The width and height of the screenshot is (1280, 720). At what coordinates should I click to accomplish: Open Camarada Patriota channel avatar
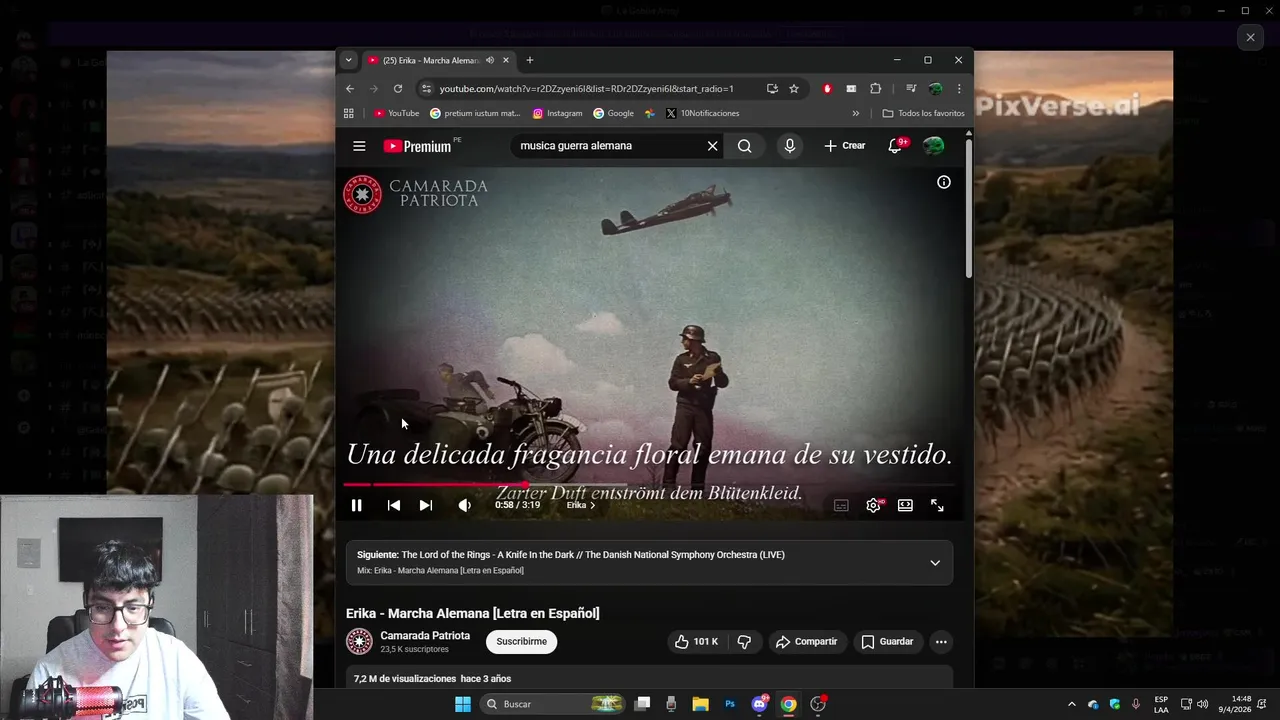point(359,642)
